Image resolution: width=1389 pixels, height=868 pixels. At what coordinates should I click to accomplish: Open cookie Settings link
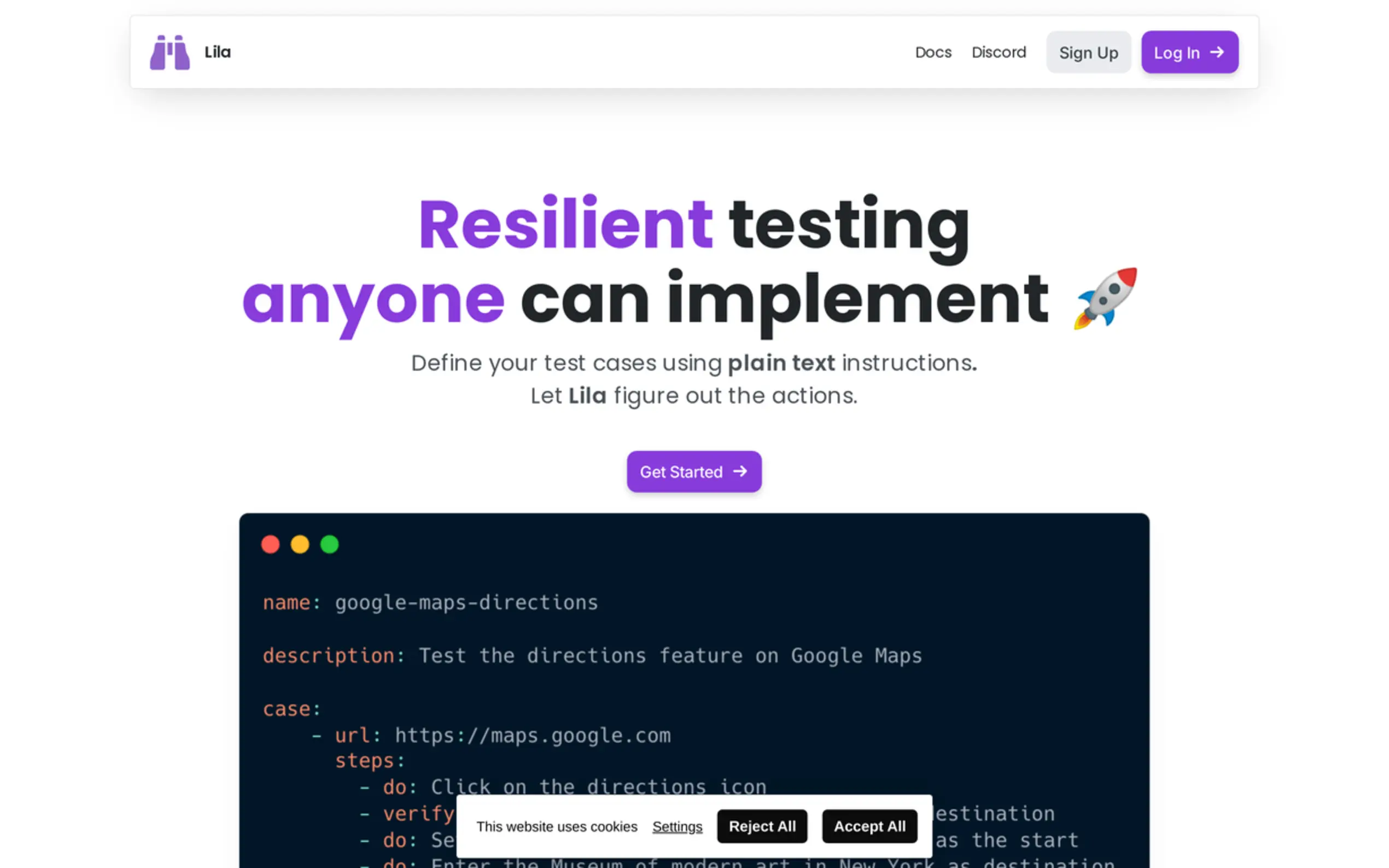click(x=677, y=826)
